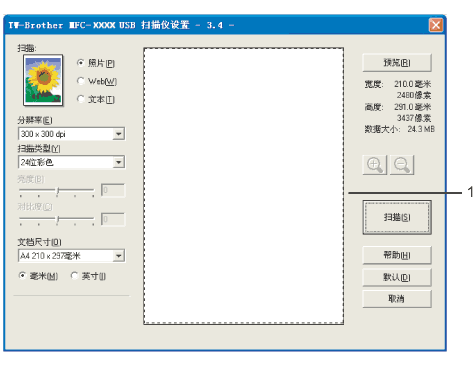475x384 pixels.
Task: Click the contrast value input field
Action: pyautogui.click(x=113, y=219)
